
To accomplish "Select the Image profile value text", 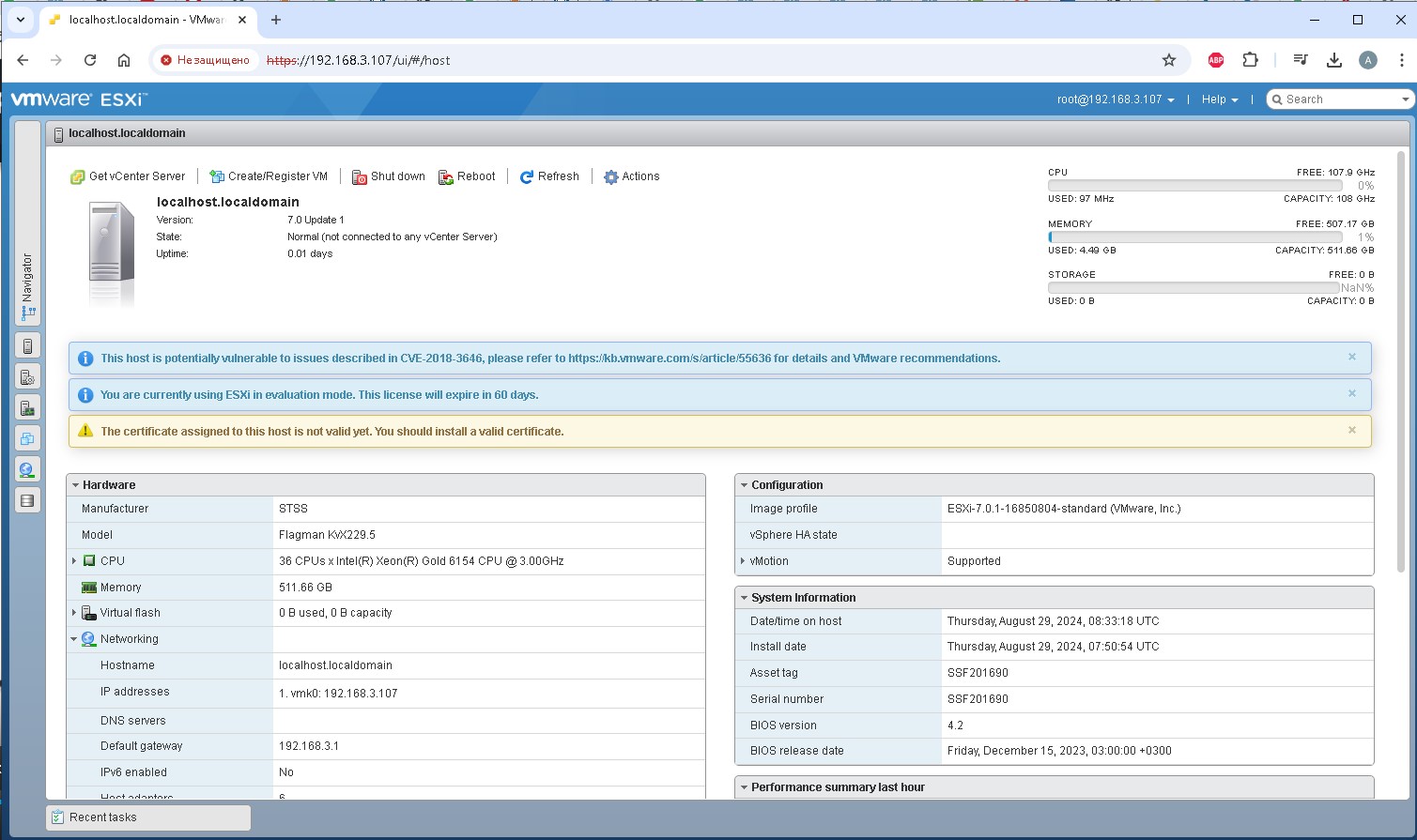I will [x=1064, y=509].
